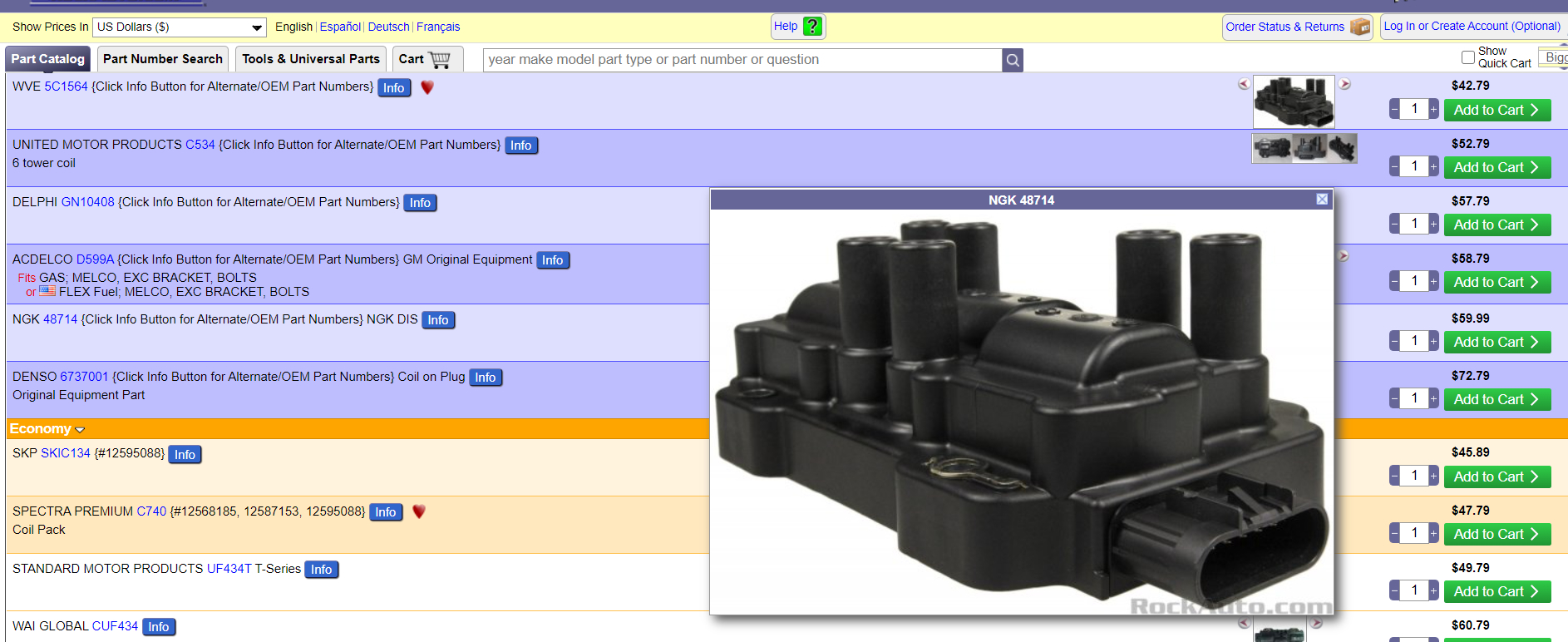Screen dimensions: 1568x642
Task: Click Info button for Spectra Premium C740
Action: pyautogui.click(x=386, y=512)
